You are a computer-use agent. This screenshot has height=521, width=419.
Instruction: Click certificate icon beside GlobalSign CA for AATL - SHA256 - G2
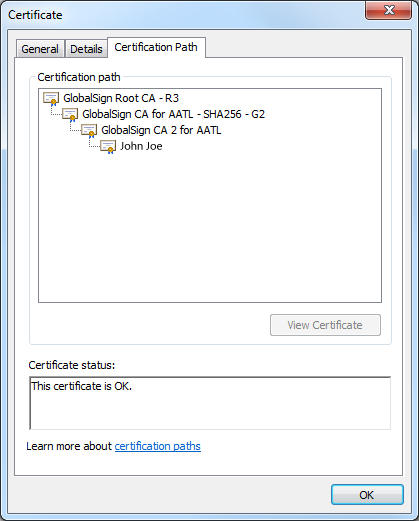[x=70, y=115]
